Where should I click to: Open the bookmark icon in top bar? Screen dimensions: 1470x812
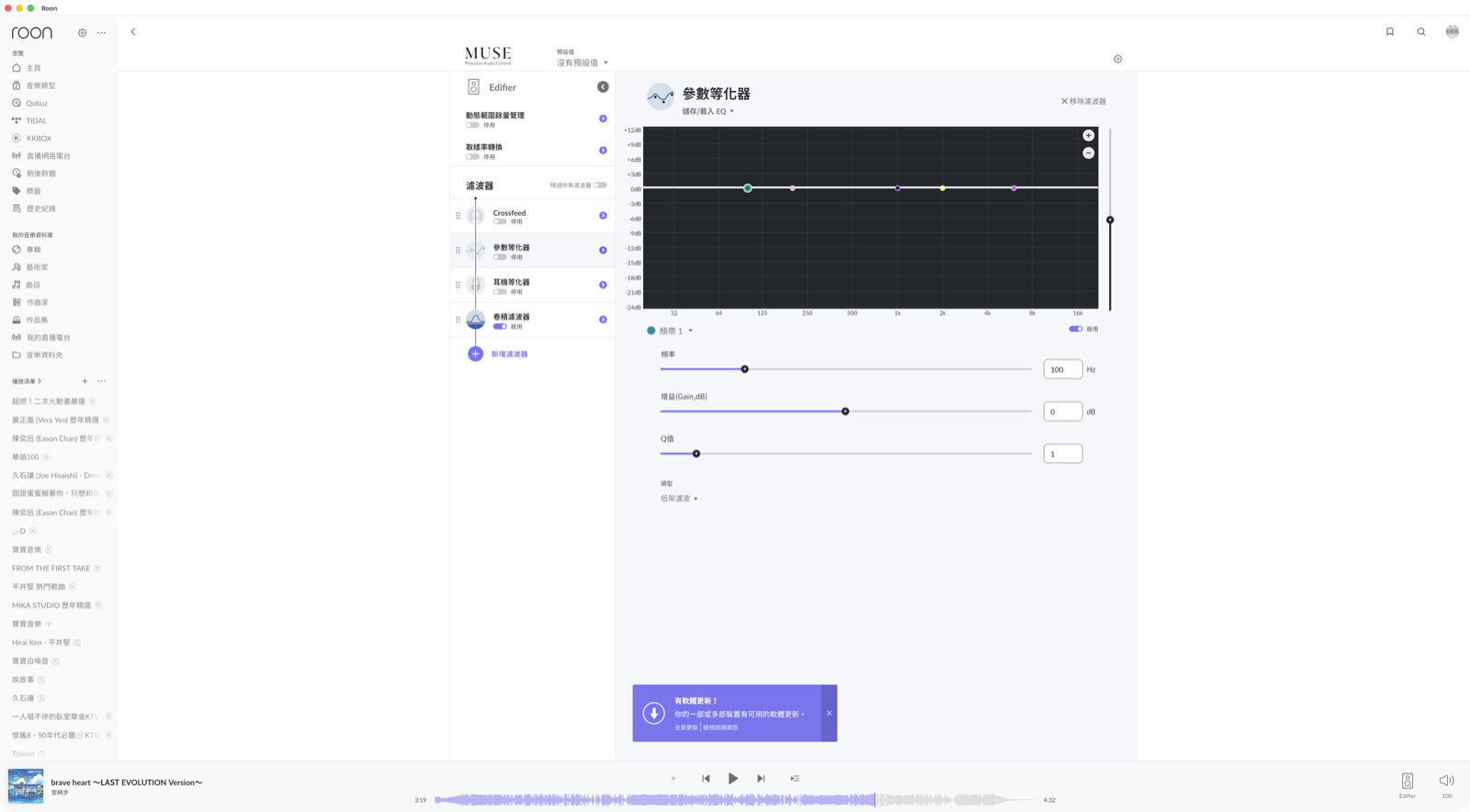point(1390,32)
